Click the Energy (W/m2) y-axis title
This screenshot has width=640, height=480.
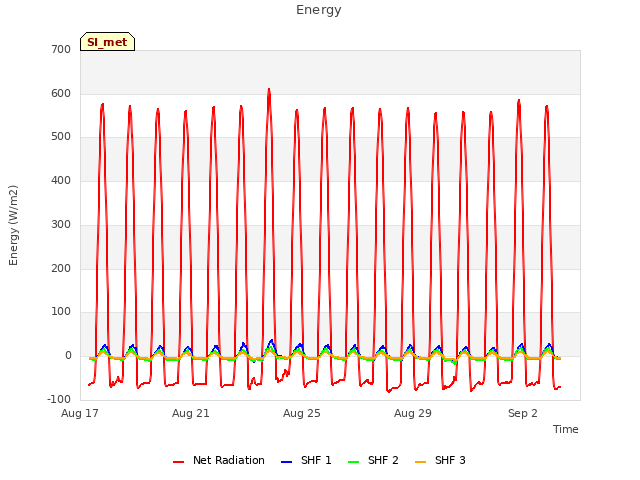(x=13, y=225)
